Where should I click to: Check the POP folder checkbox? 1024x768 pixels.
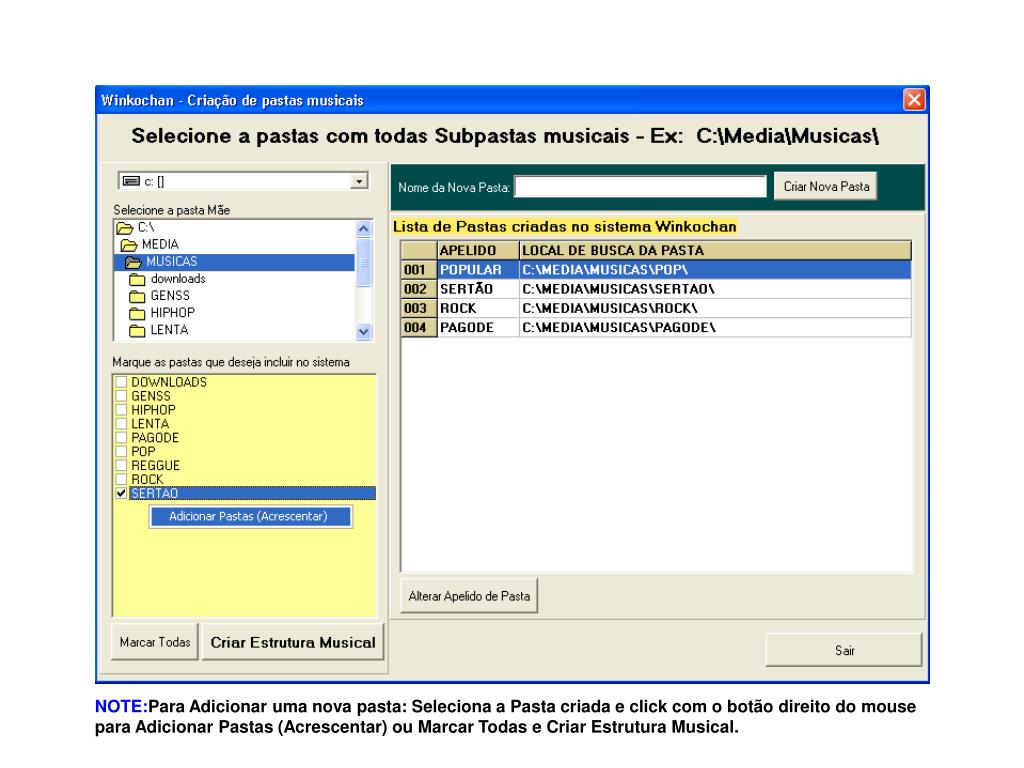(121, 451)
